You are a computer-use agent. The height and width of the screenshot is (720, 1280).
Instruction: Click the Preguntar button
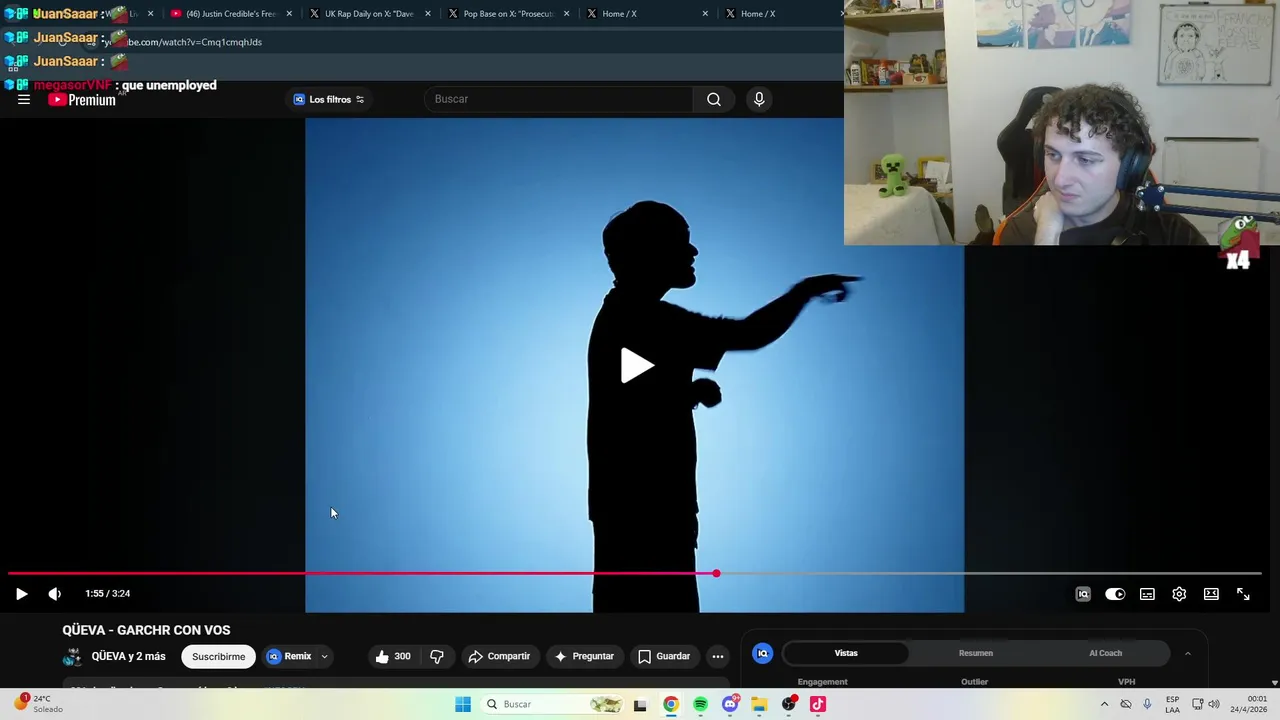(584, 656)
